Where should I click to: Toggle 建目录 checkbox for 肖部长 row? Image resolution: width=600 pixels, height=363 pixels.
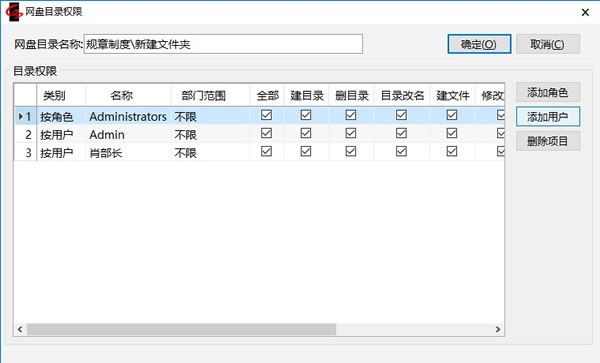click(x=306, y=151)
